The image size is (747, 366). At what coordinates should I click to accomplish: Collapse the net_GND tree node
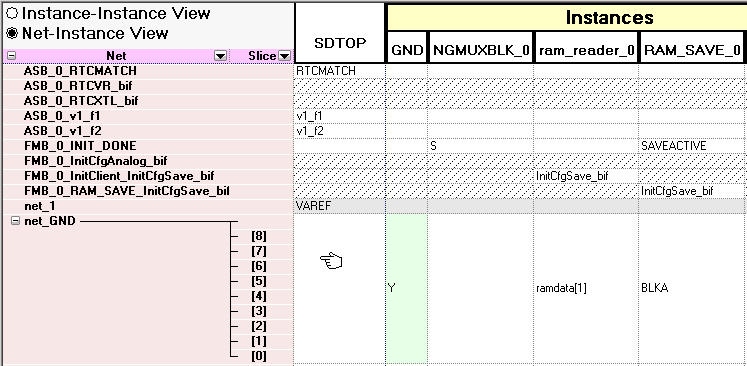tap(16, 221)
